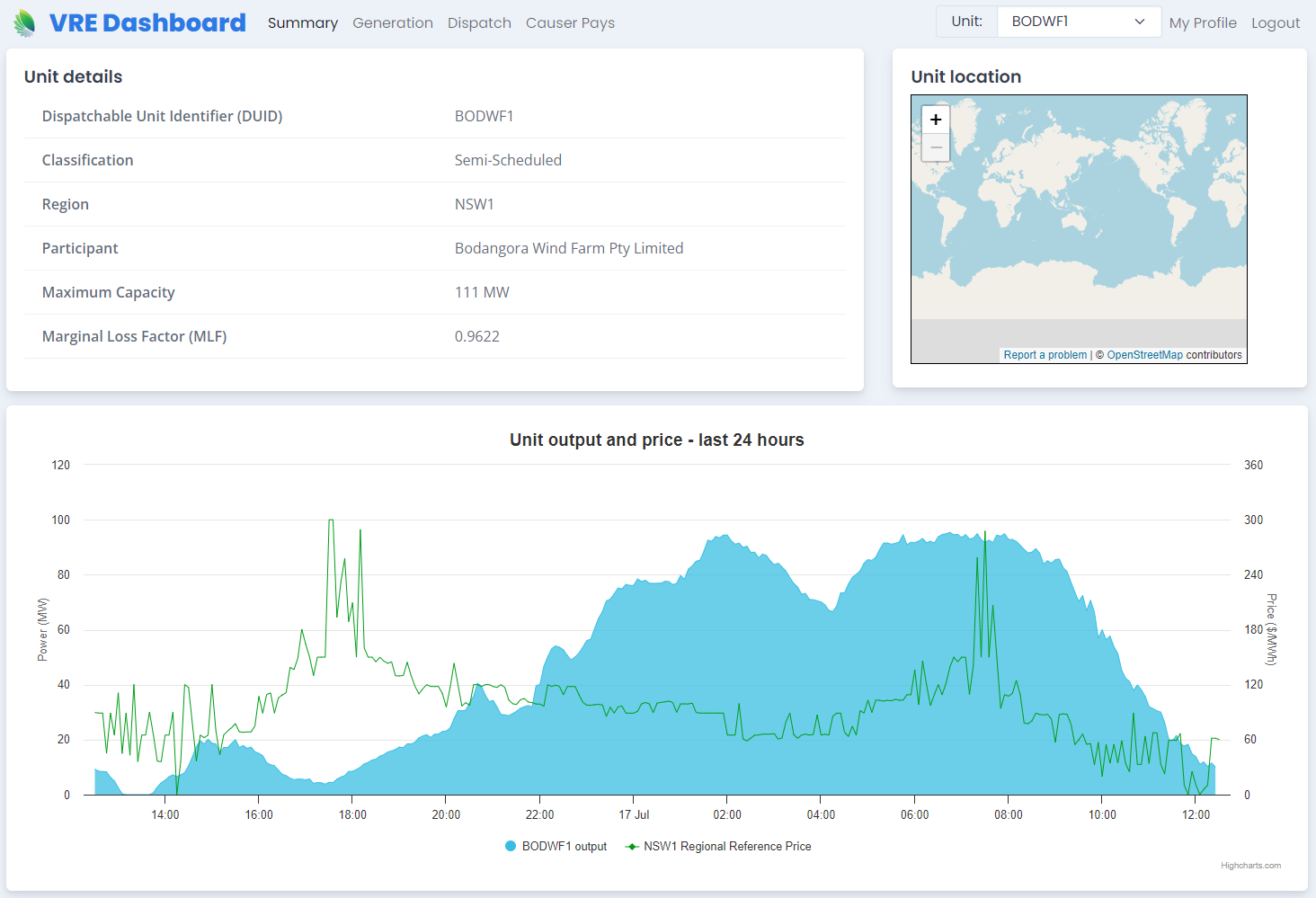1316x898 pixels.
Task: Click the Power (MW) axis title
Action: [42, 629]
